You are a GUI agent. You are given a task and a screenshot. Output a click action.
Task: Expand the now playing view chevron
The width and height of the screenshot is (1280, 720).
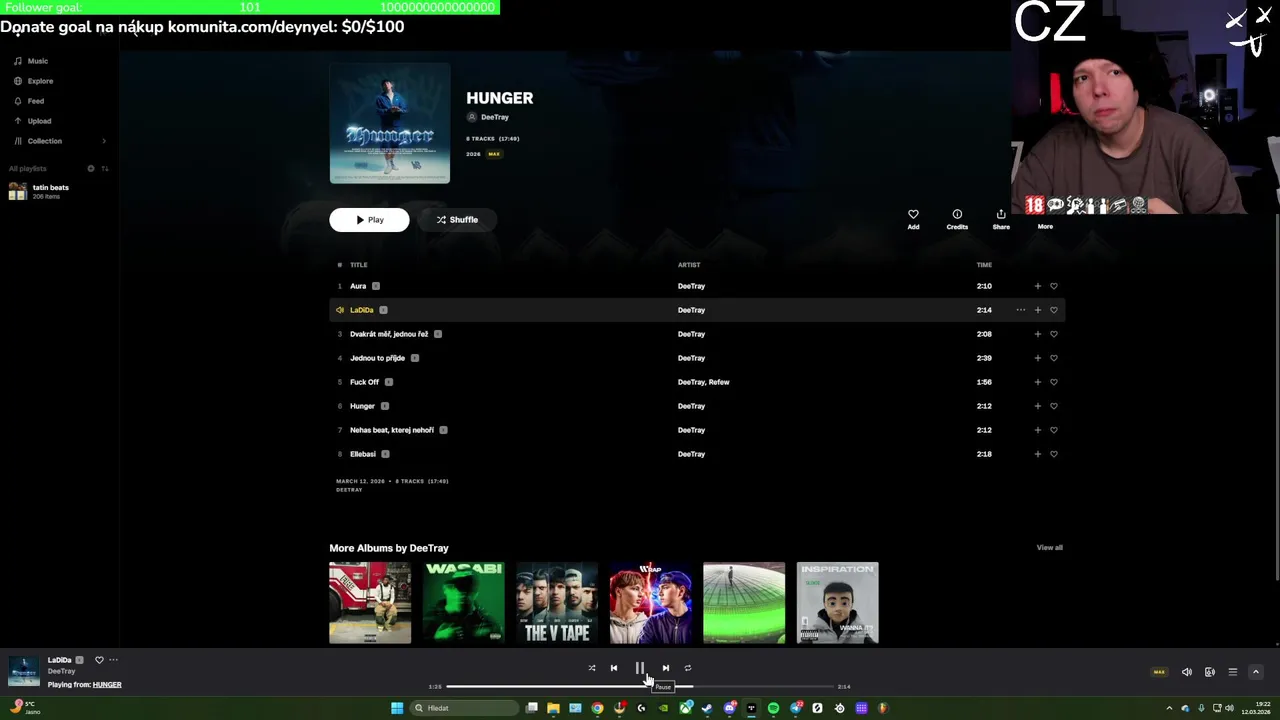pos(1256,672)
